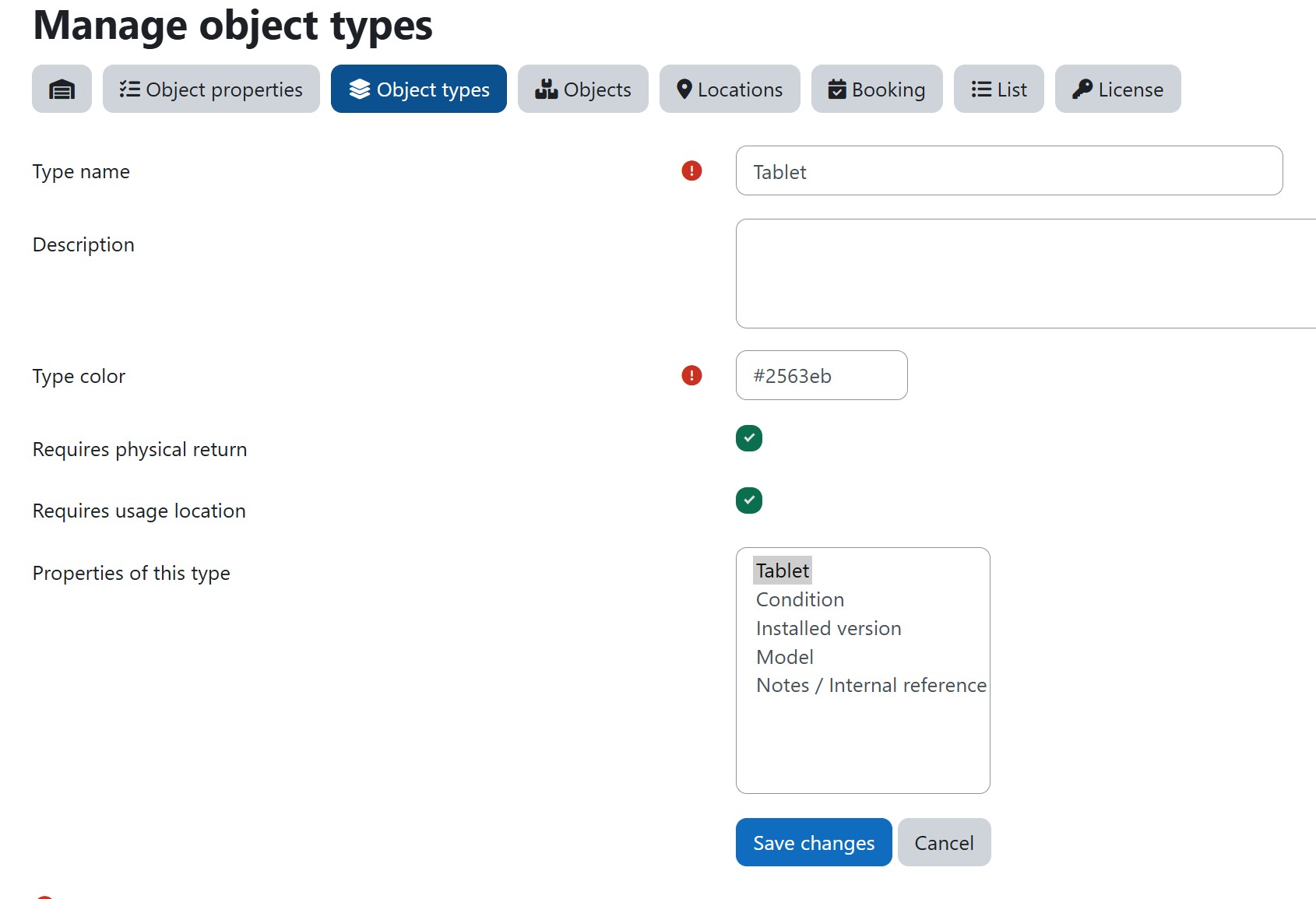This screenshot has height=899, width=1316.
Task: Click the Object types layers icon
Action: tap(359, 90)
